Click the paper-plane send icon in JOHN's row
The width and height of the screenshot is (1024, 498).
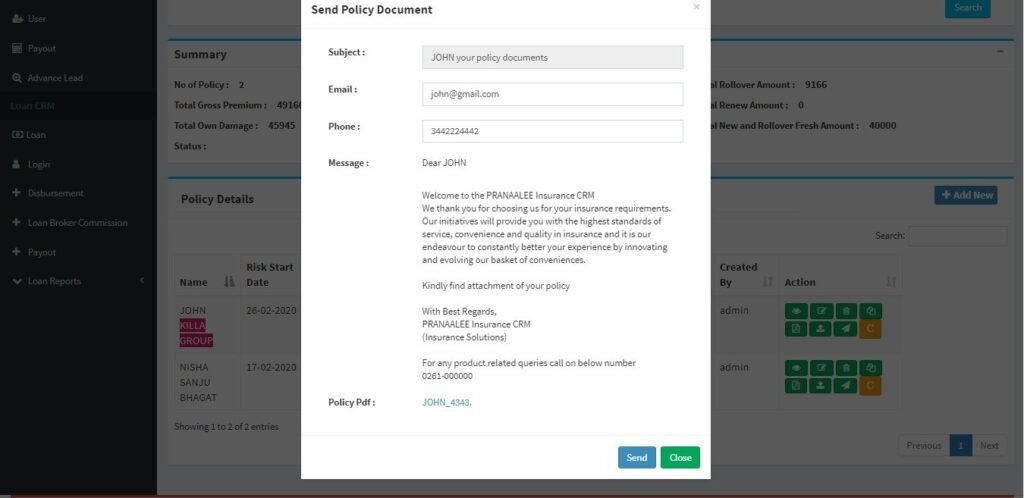coord(846,329)
